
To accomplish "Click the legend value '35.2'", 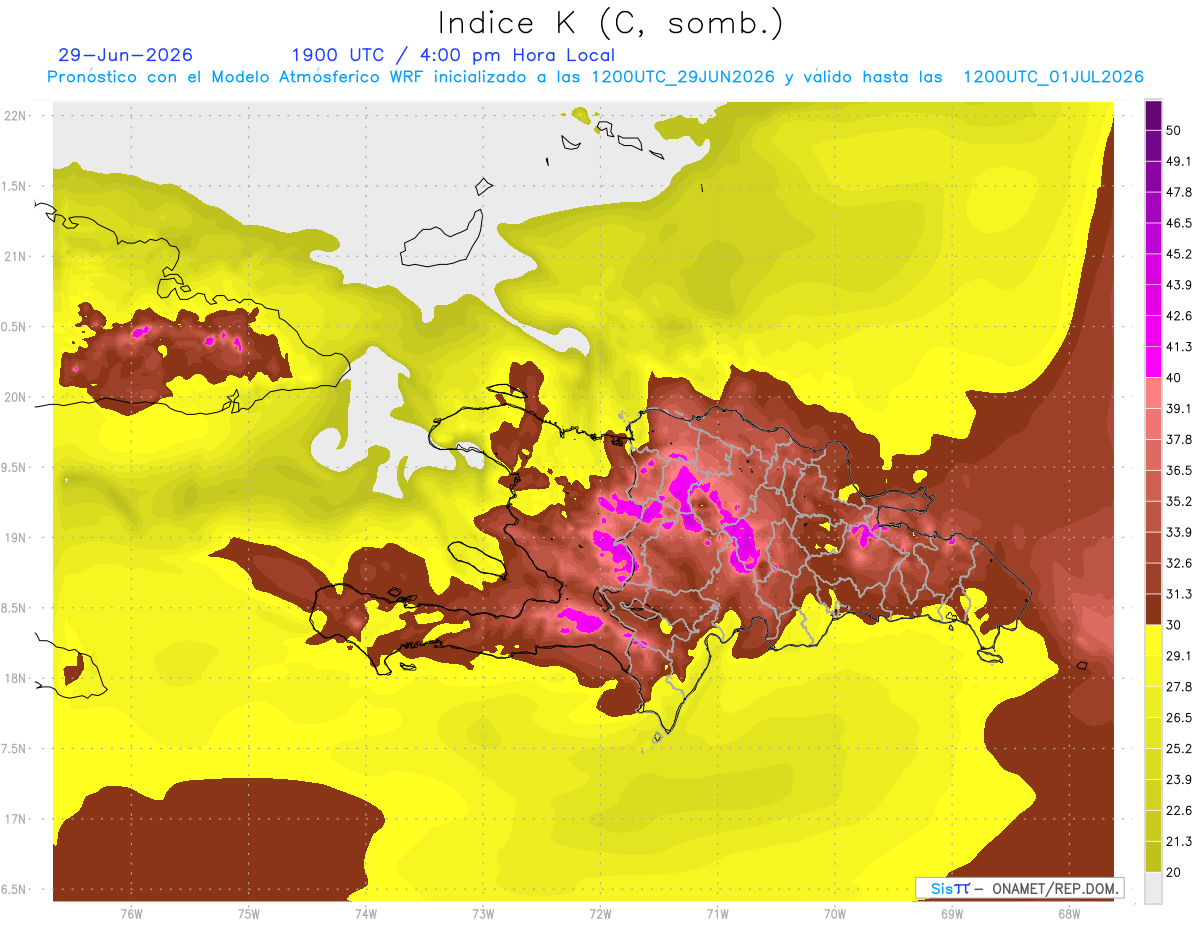I will point(1178,502).
